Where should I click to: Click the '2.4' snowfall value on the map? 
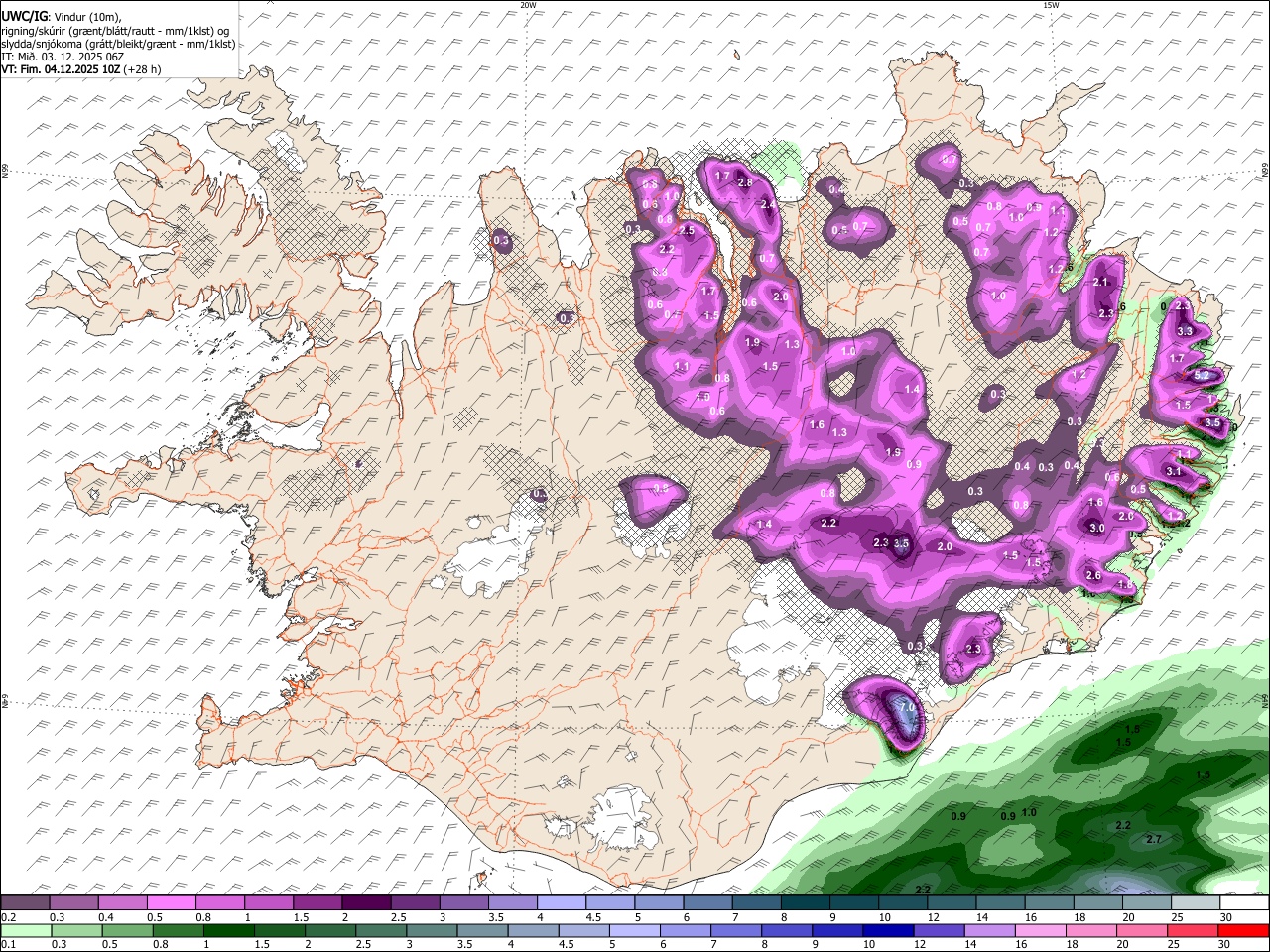point(767,205)
